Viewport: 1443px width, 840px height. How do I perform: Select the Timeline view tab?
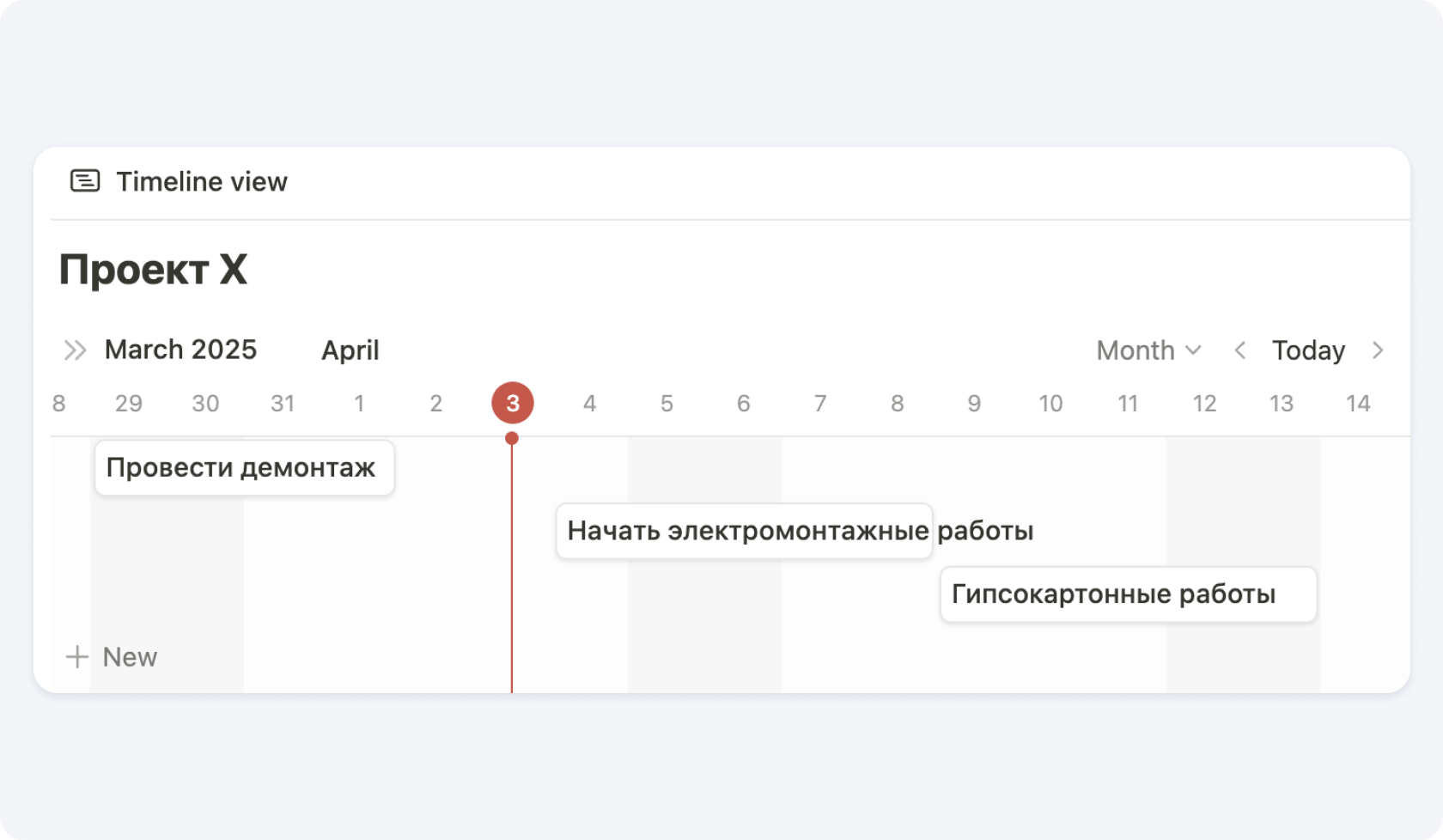pos(201,181)
